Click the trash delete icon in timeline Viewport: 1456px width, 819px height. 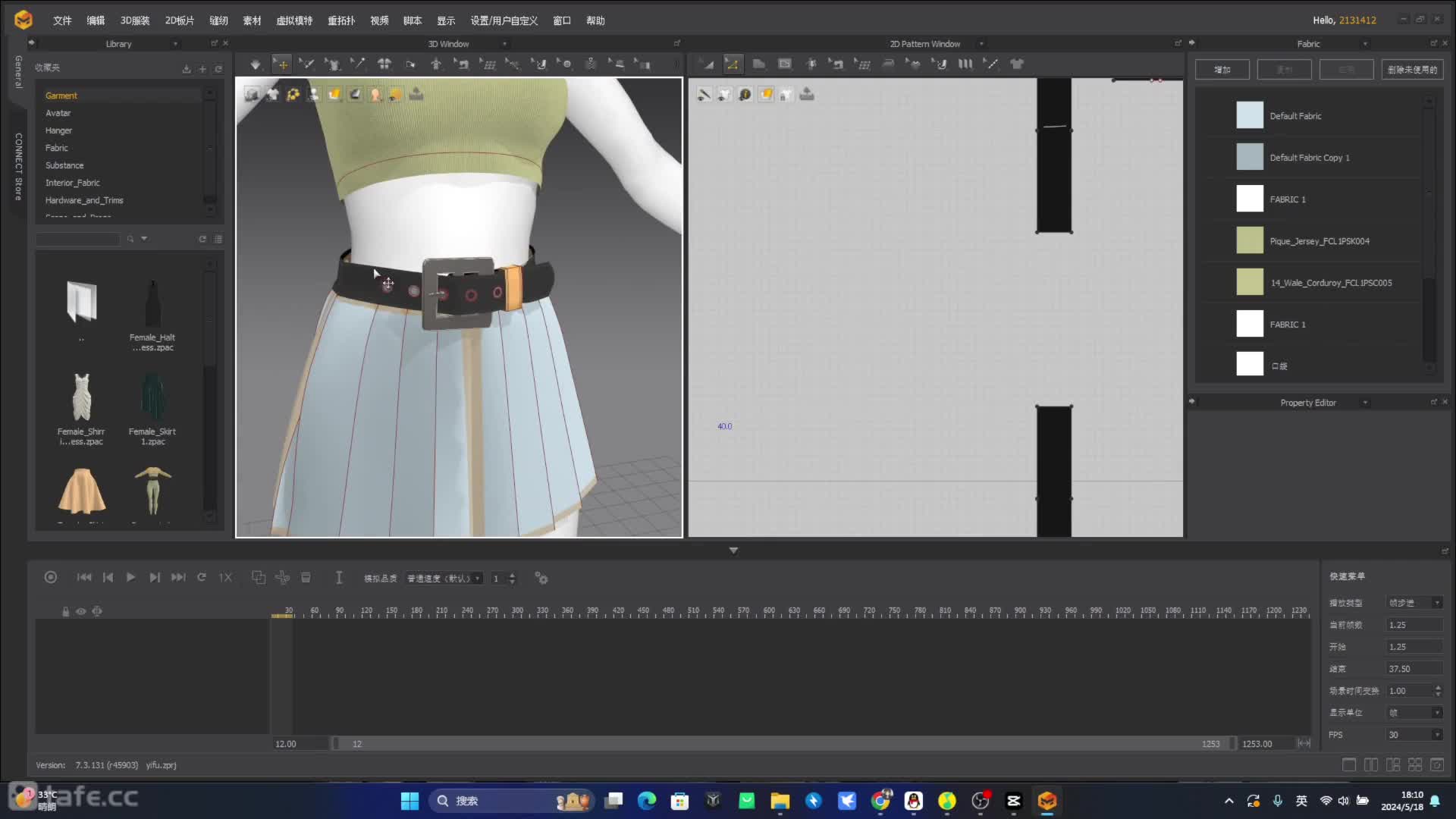pyautogui.click(x=306, y=578)
